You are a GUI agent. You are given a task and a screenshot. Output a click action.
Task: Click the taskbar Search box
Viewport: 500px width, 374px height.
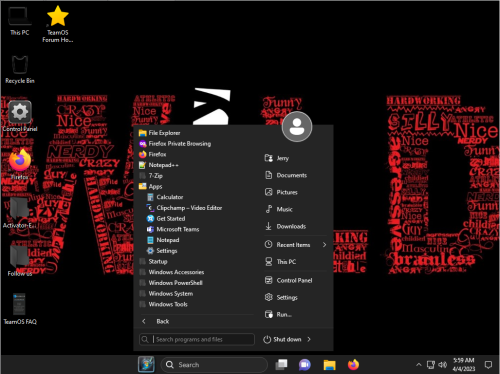tap(214, 365)
